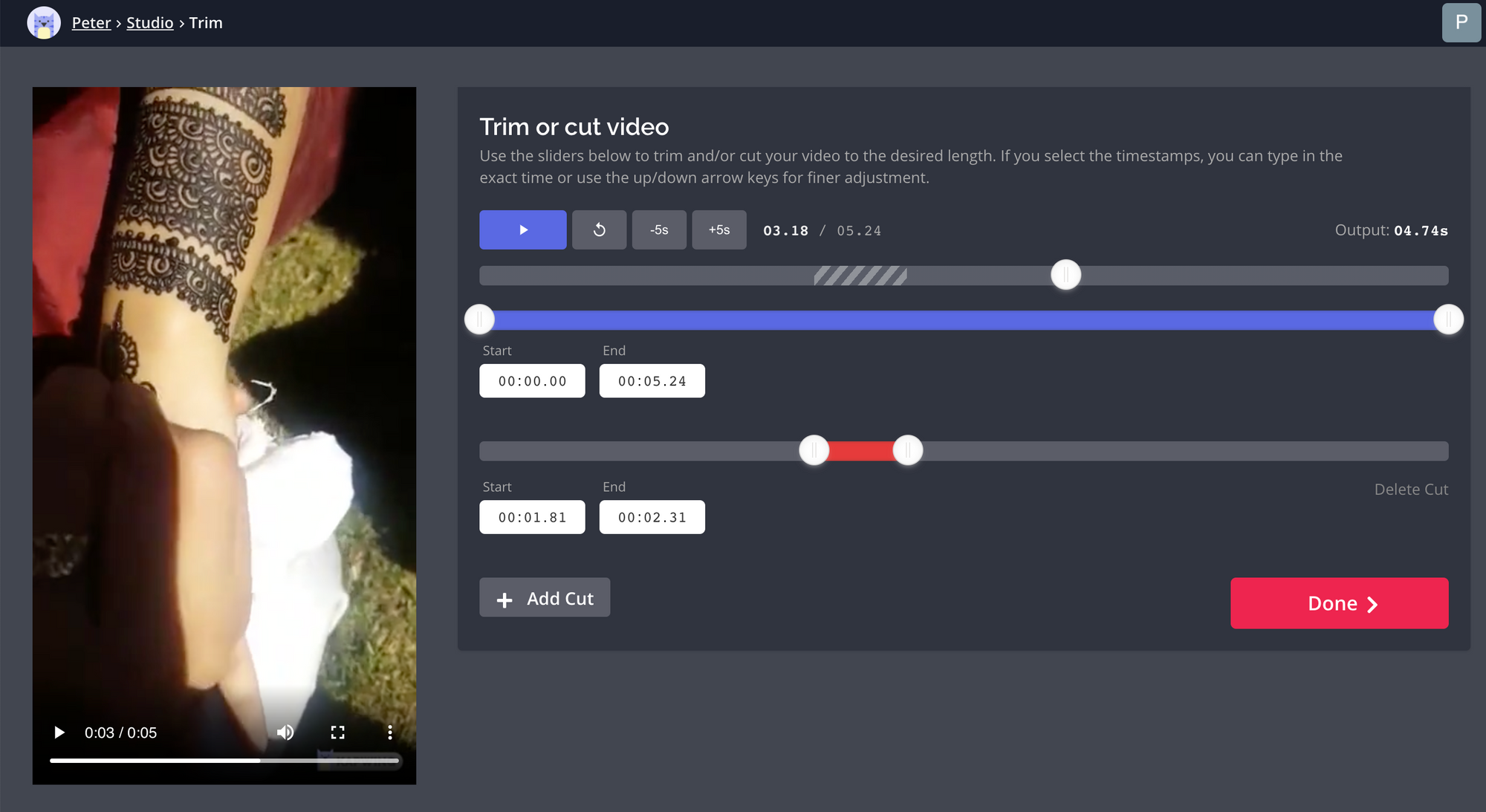
Task: Open the Studio breadcrumb link
Action: [x=149, y=23]
